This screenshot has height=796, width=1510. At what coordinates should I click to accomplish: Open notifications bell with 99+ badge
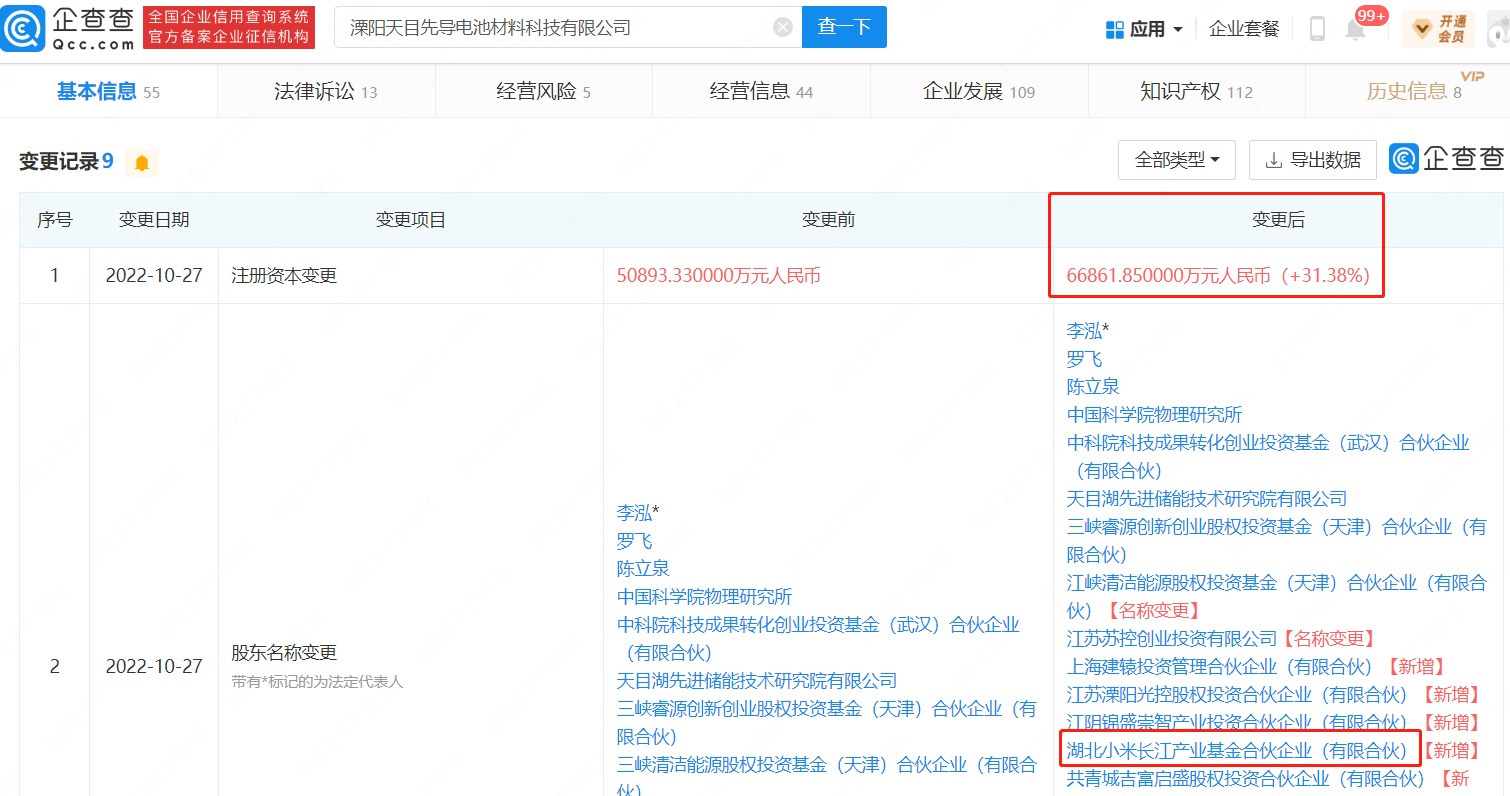point(1356,29)
